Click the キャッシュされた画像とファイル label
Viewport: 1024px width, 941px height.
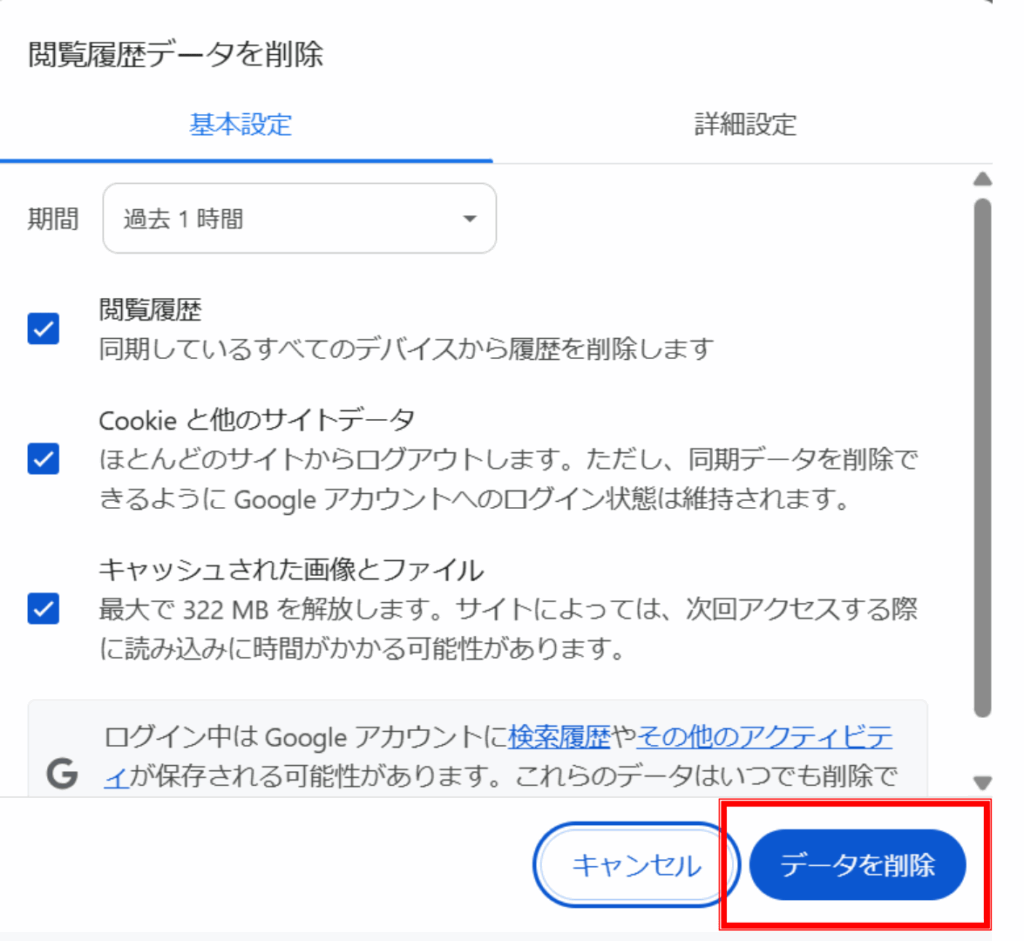[291, 570]
